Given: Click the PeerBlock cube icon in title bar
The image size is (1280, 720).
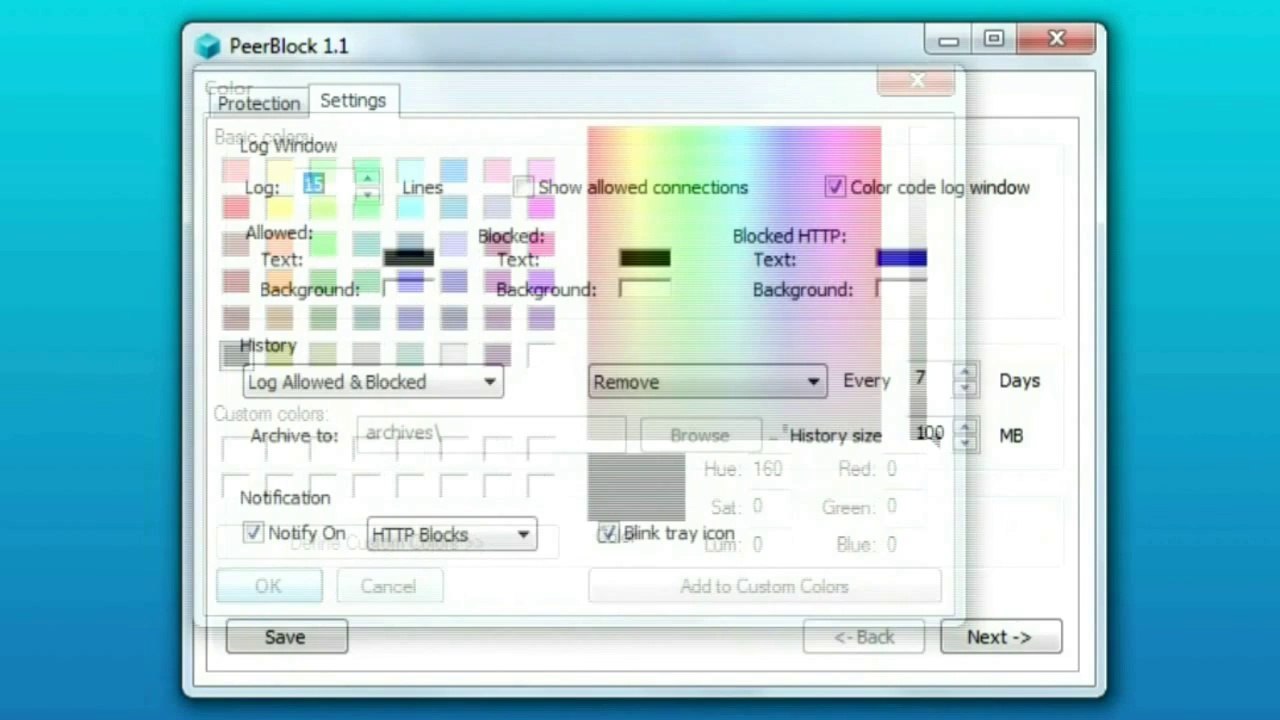Looking at the screenshot, I should click(x=207, y=46).
